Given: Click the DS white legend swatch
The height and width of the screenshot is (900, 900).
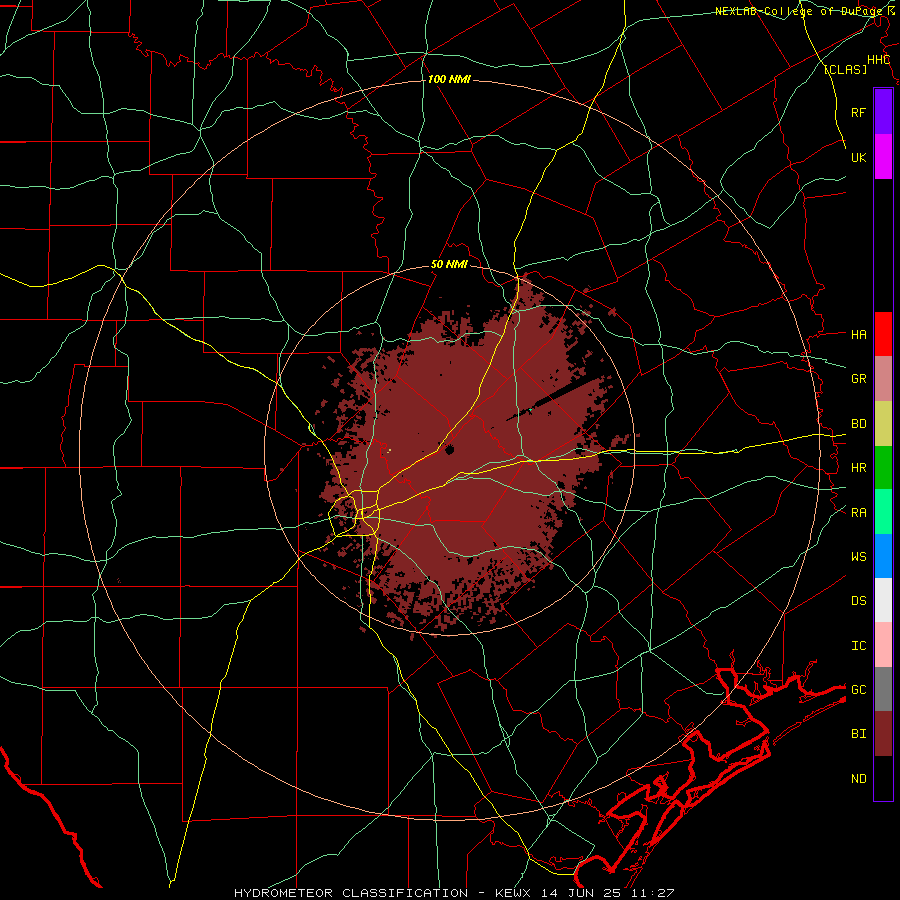Looking at the screenshot, I should click(883, 600).
